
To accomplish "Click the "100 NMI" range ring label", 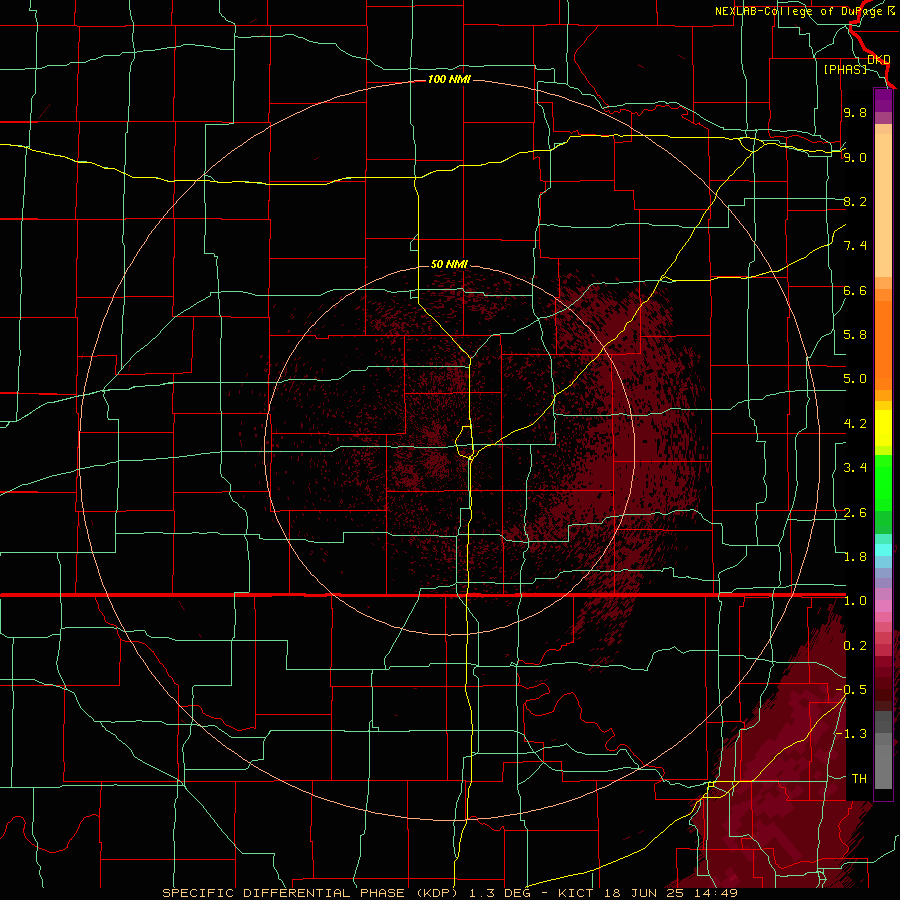I will pyautogui.click(x=449, y=79).
